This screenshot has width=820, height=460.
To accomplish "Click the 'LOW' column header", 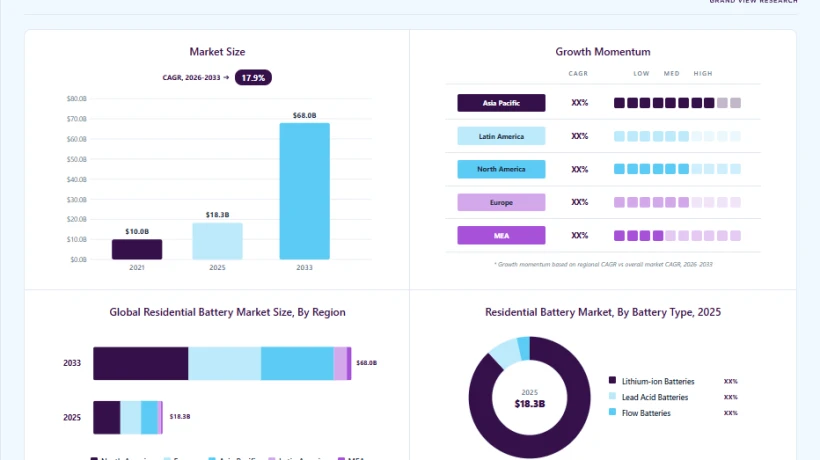I will pos(641,74).
